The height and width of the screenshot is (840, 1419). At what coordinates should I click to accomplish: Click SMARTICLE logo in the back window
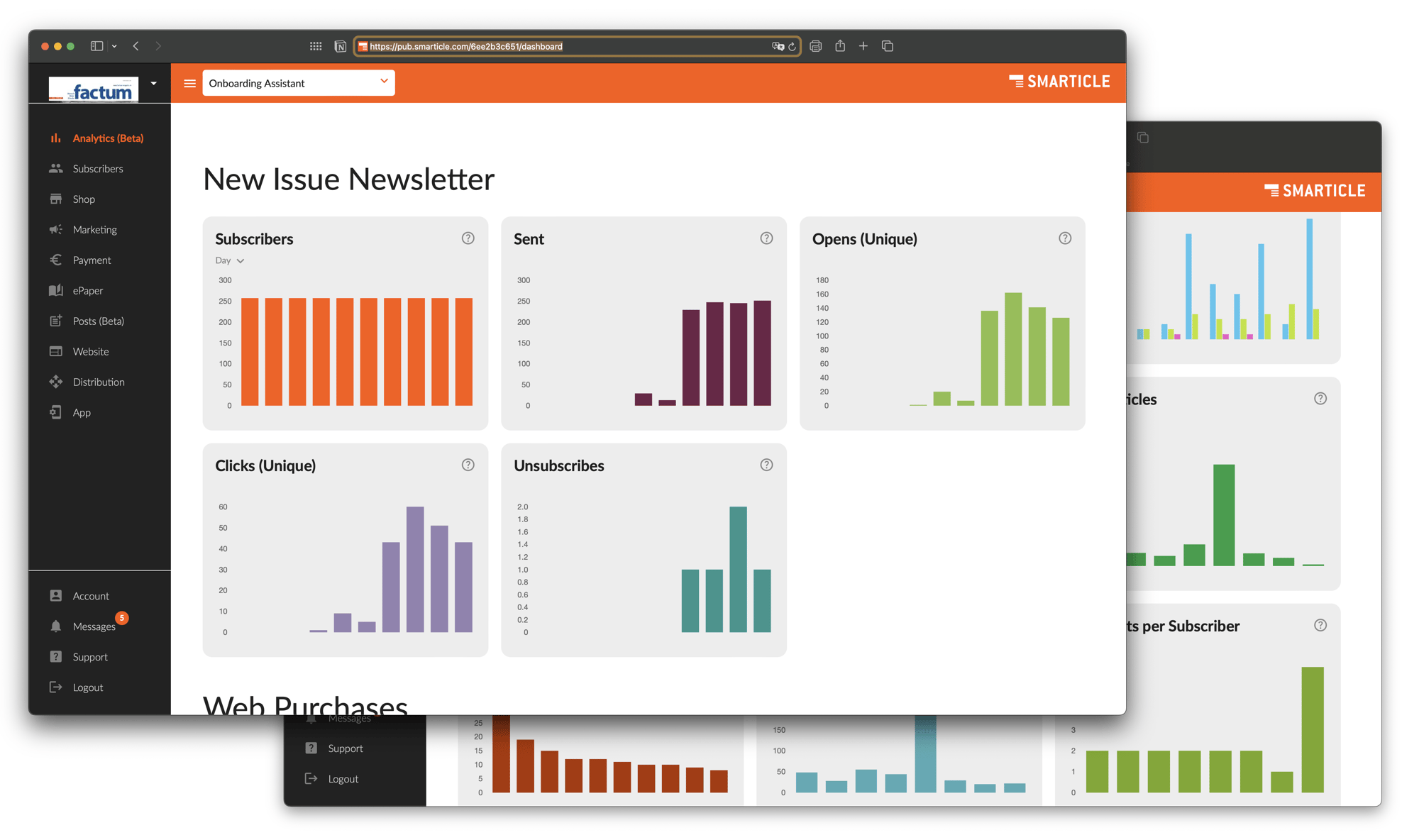[1315, 191]
